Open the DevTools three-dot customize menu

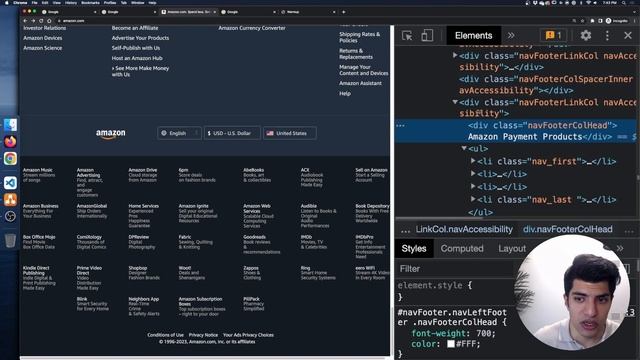point(607,36)
